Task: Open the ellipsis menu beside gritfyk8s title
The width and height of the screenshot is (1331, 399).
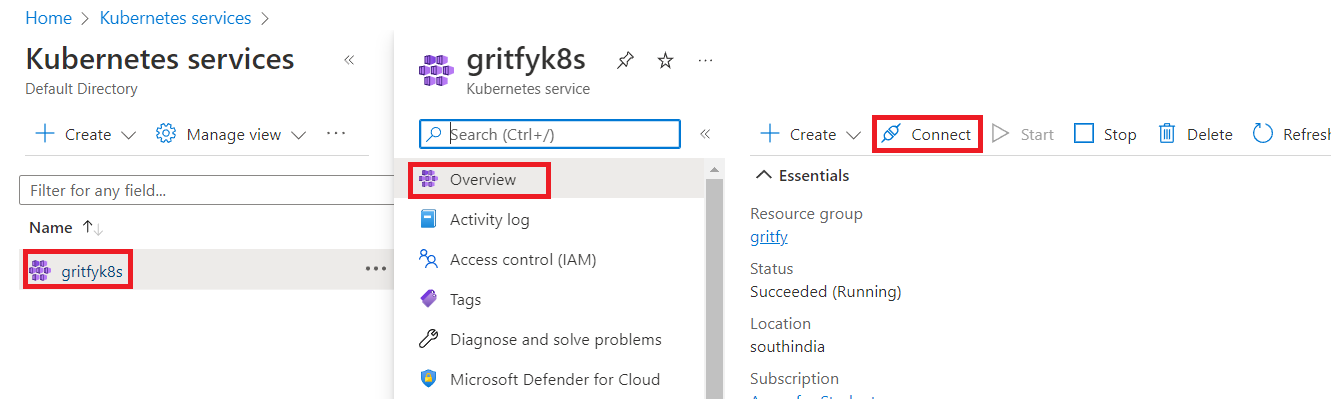Action: (x=705, y=61)
